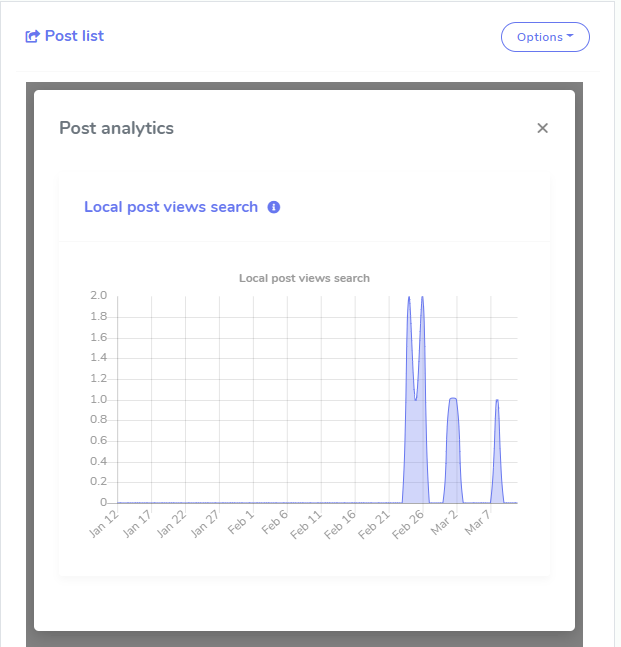The image size is (621, 647).
Task: Click the 2.0 y-axis label
Action: 98,296
